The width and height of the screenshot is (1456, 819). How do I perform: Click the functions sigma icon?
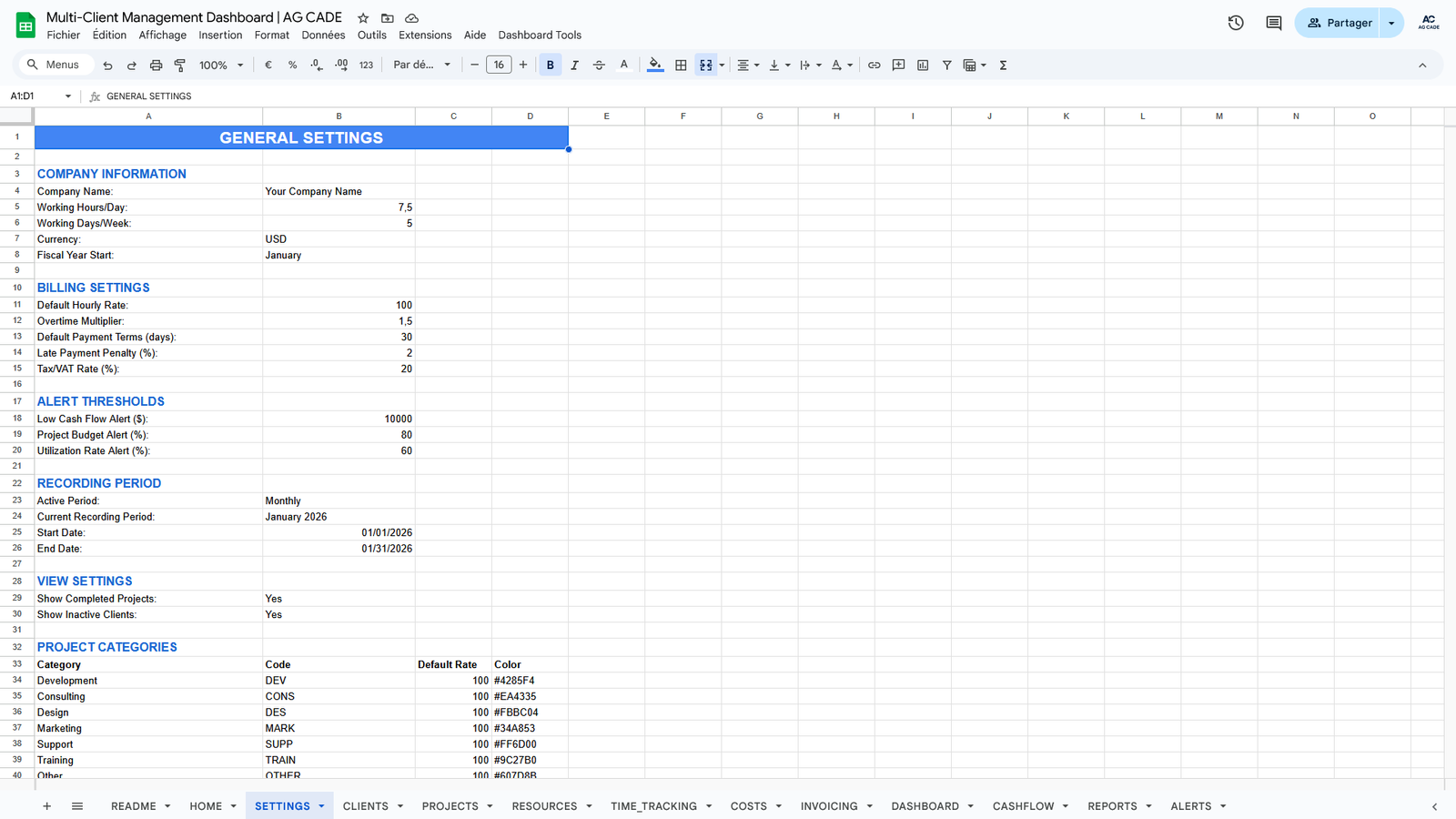1003,66
